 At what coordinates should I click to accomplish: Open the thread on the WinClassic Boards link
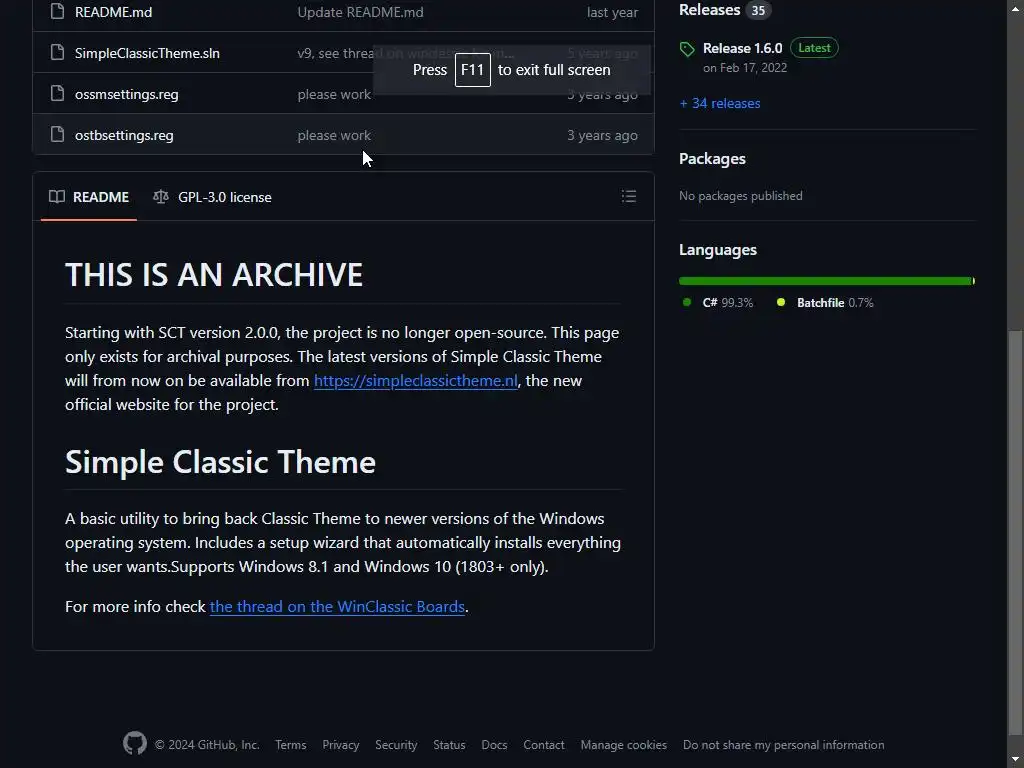pyautogui.click(x=337, y=607)
